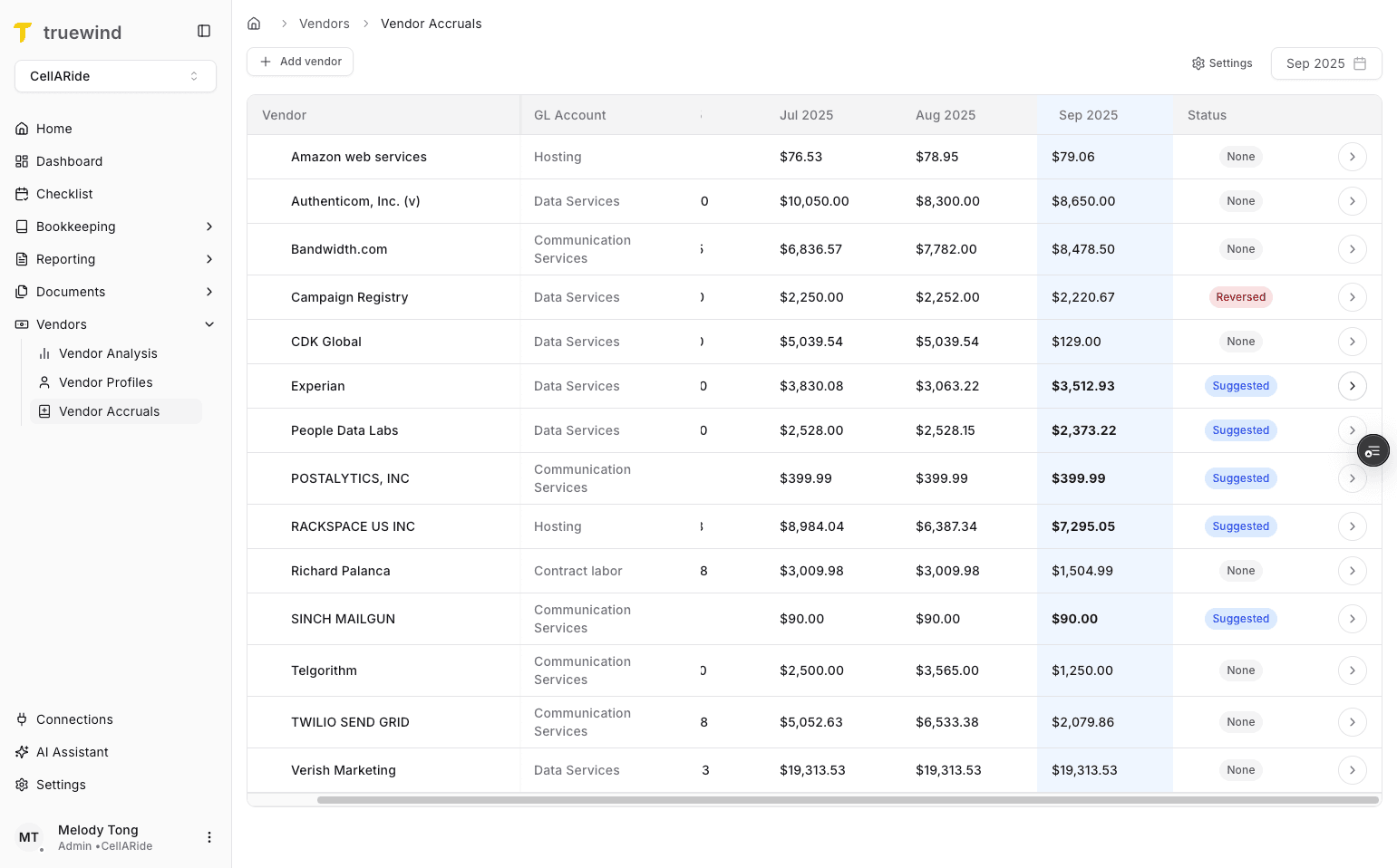Screen dimensions: 1397x868
Task: Click the truewind logo icon
Action: point(23,33)
